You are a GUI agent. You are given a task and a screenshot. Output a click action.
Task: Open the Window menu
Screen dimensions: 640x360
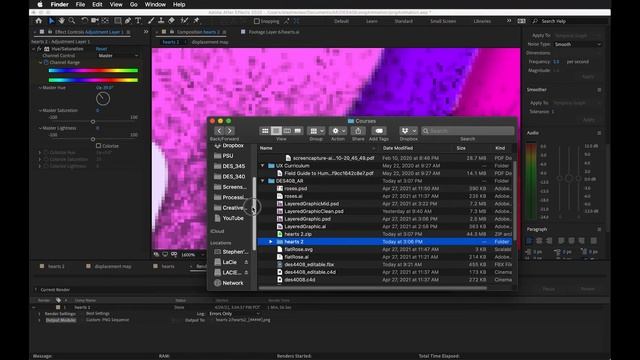[x=155, y=4]
